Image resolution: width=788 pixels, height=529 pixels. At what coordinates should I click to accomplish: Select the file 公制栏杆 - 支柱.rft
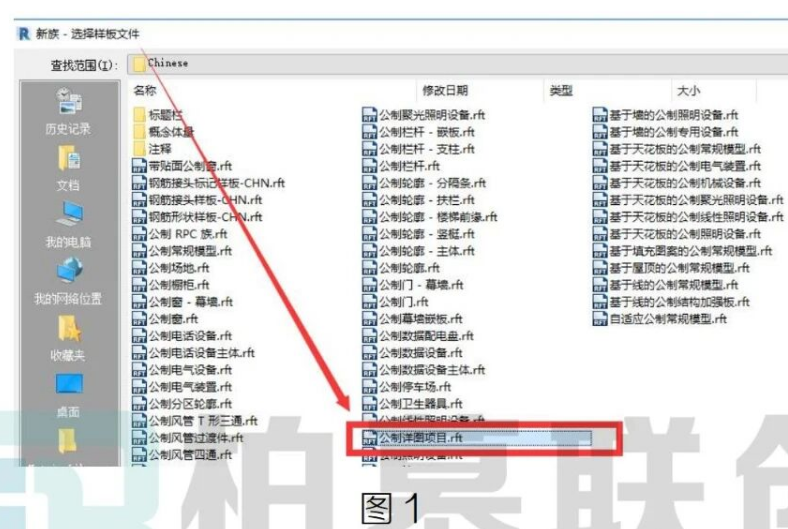coord(419,149)
